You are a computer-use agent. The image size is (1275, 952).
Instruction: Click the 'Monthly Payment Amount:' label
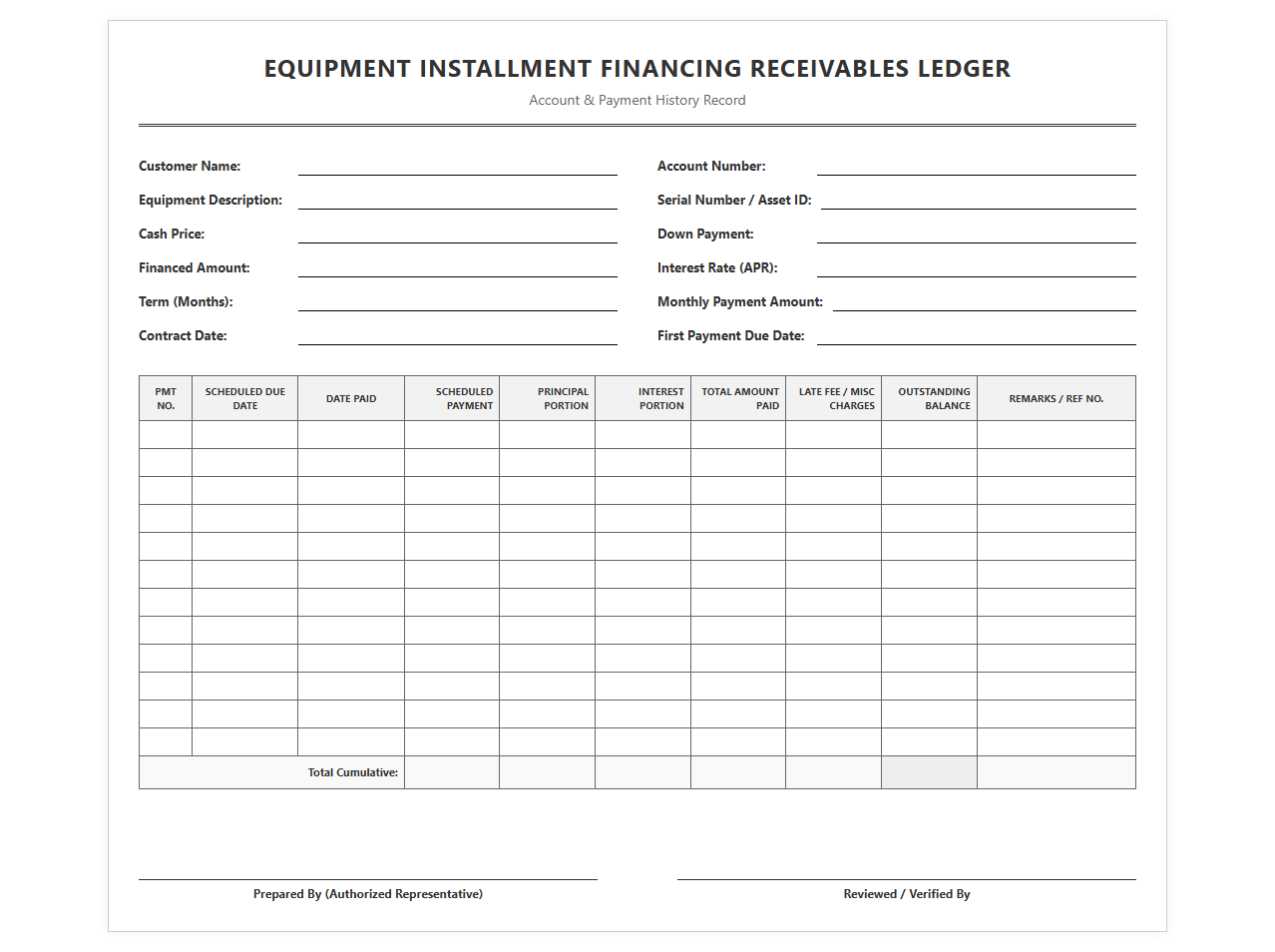point(740,301)
